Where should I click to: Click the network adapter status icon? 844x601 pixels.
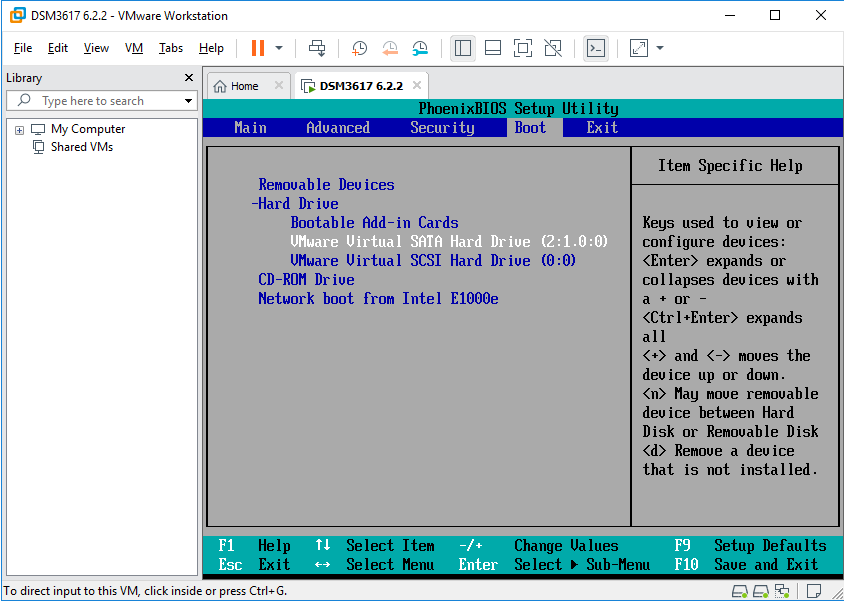coord(781,591)
